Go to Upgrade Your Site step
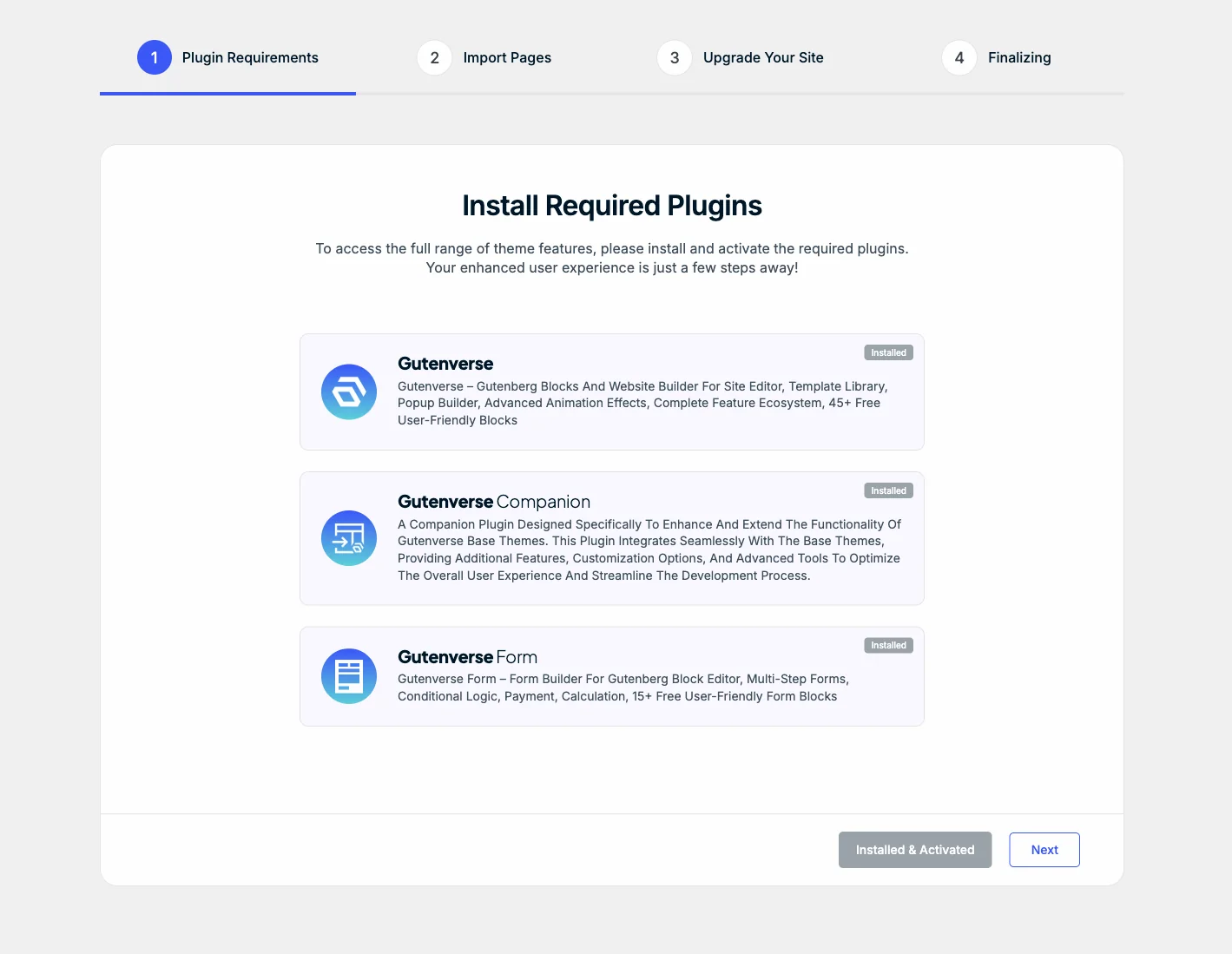Screen dimensions: 1232x954 point(763,57)
